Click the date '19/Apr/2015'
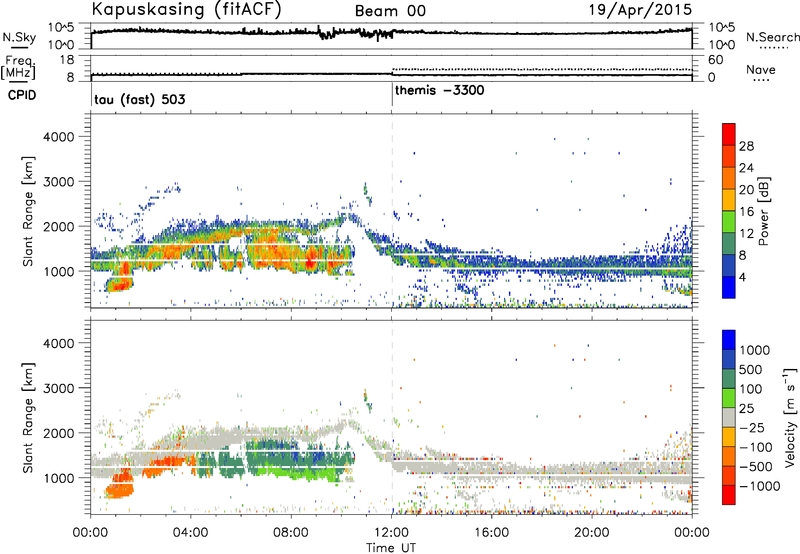Image resolution: width=800 pixels, height=554 pixels. pos(640,10)
